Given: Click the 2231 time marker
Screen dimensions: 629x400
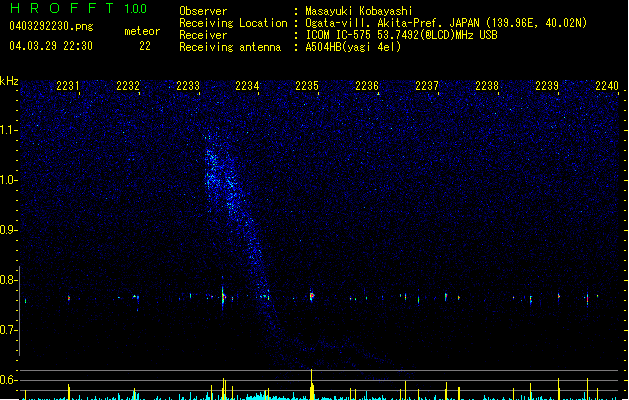Looking at the screenshot, I should point(68,86).
